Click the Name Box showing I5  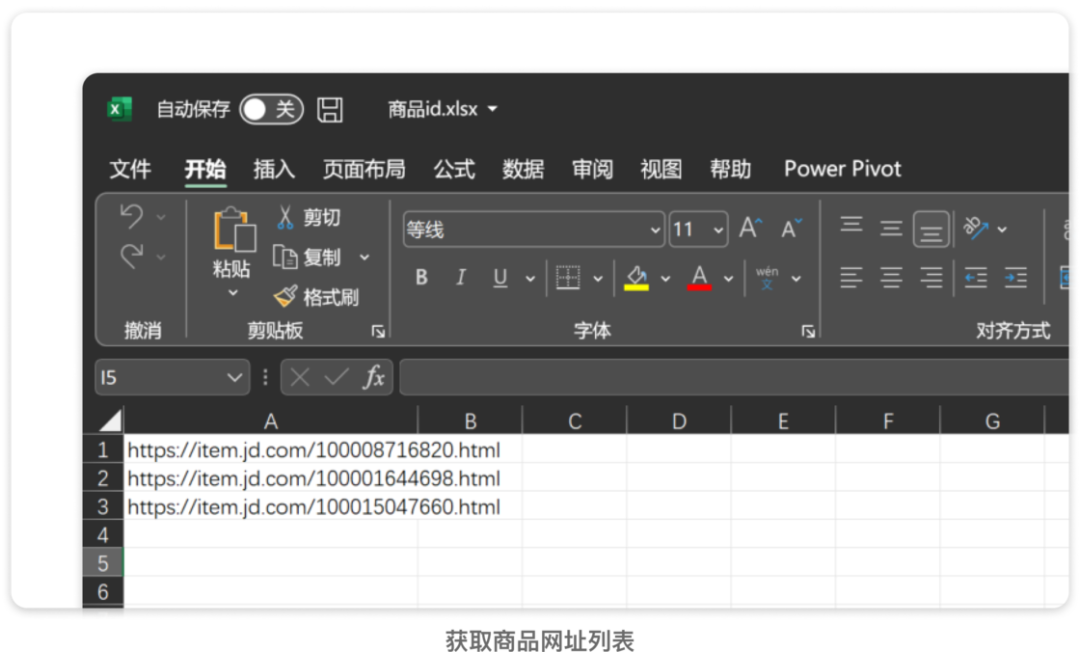point(172,377)
